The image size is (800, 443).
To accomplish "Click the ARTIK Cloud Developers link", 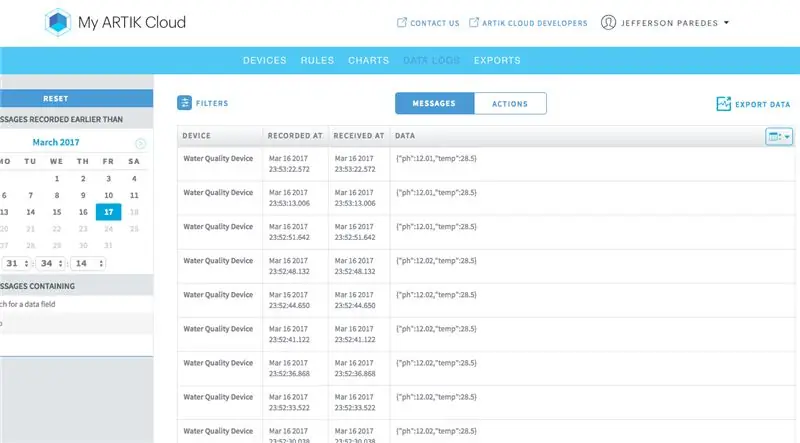I will click(x=535, y=23).
